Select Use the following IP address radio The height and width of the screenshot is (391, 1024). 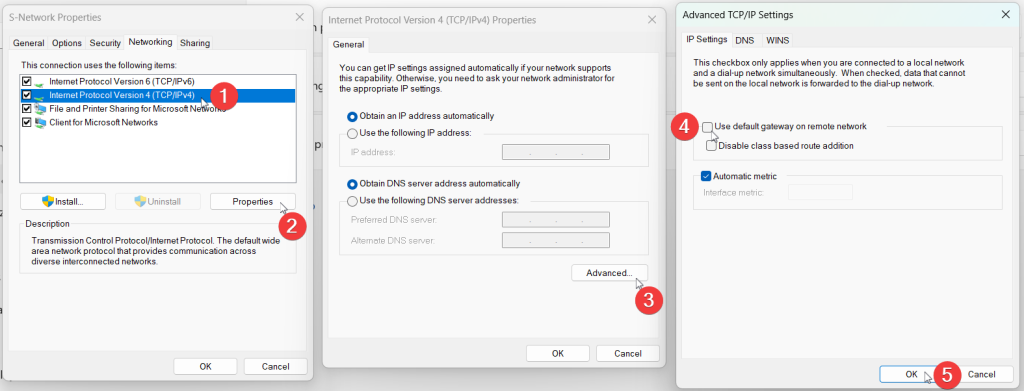(x=353, y=133)
